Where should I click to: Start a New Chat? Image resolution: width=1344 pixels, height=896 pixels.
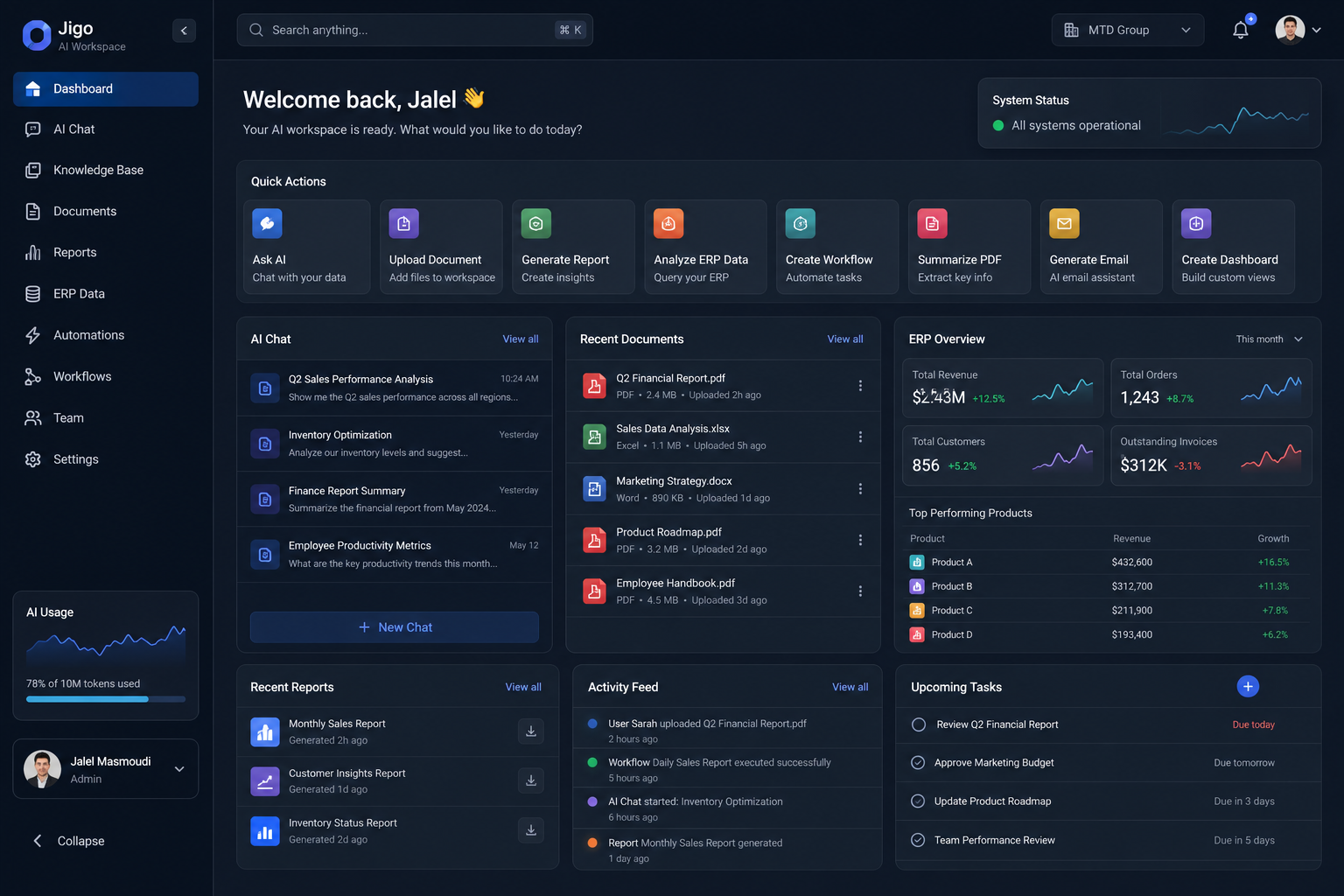tap(395, 627)
